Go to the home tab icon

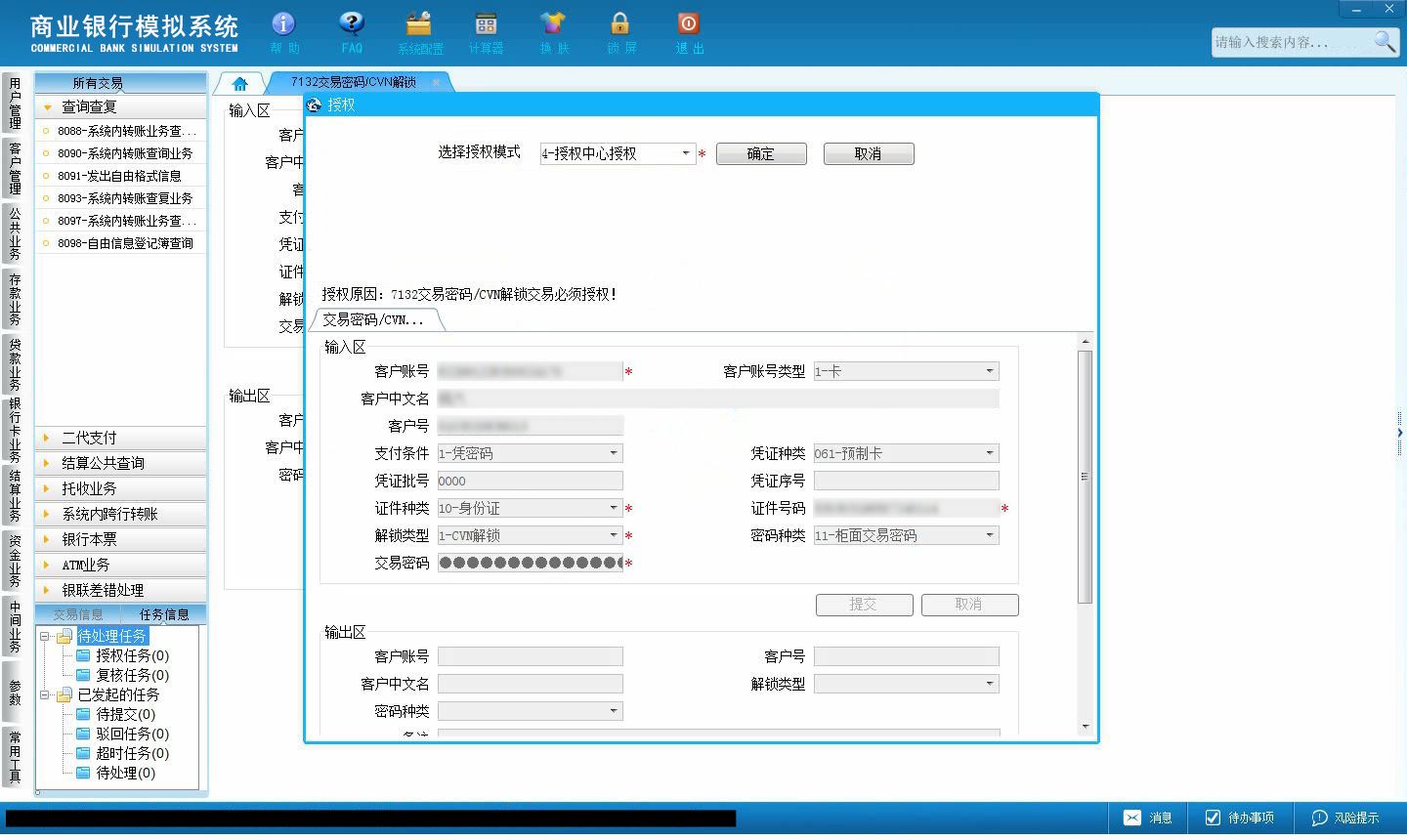(240, 83)
